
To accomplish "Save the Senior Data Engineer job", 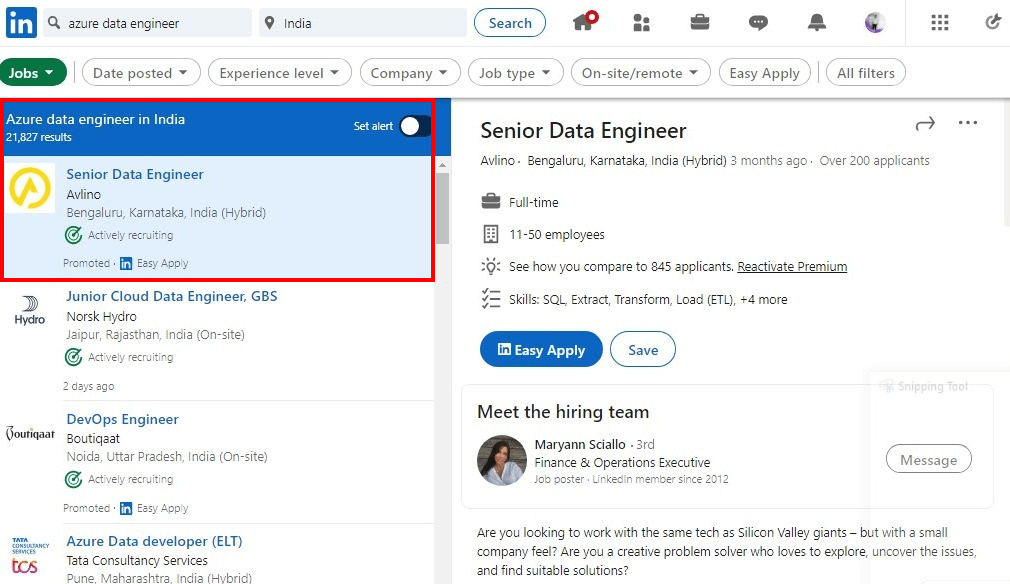I will [x=643, y=350].
